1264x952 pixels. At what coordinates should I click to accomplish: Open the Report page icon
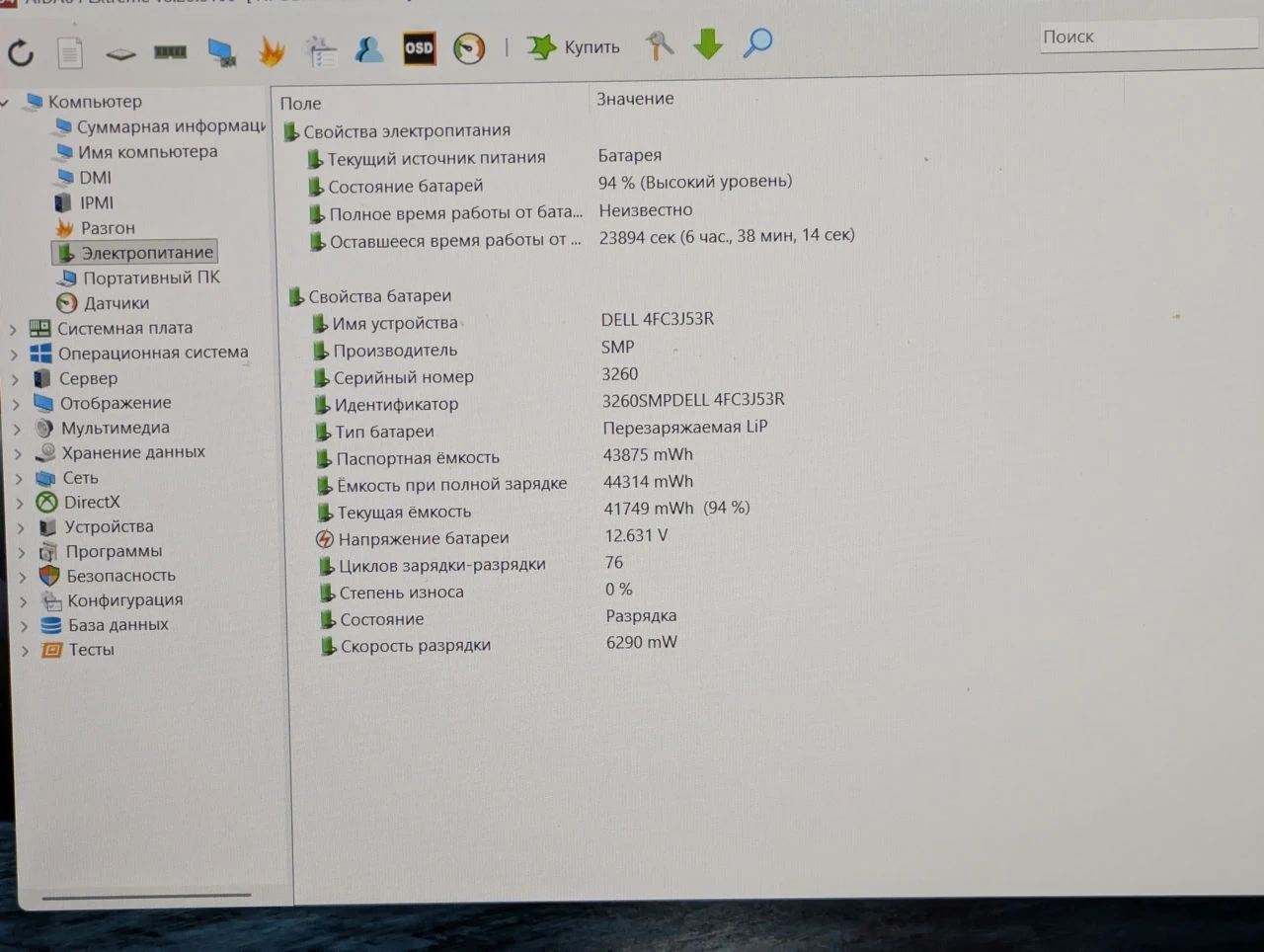[70, 52]
